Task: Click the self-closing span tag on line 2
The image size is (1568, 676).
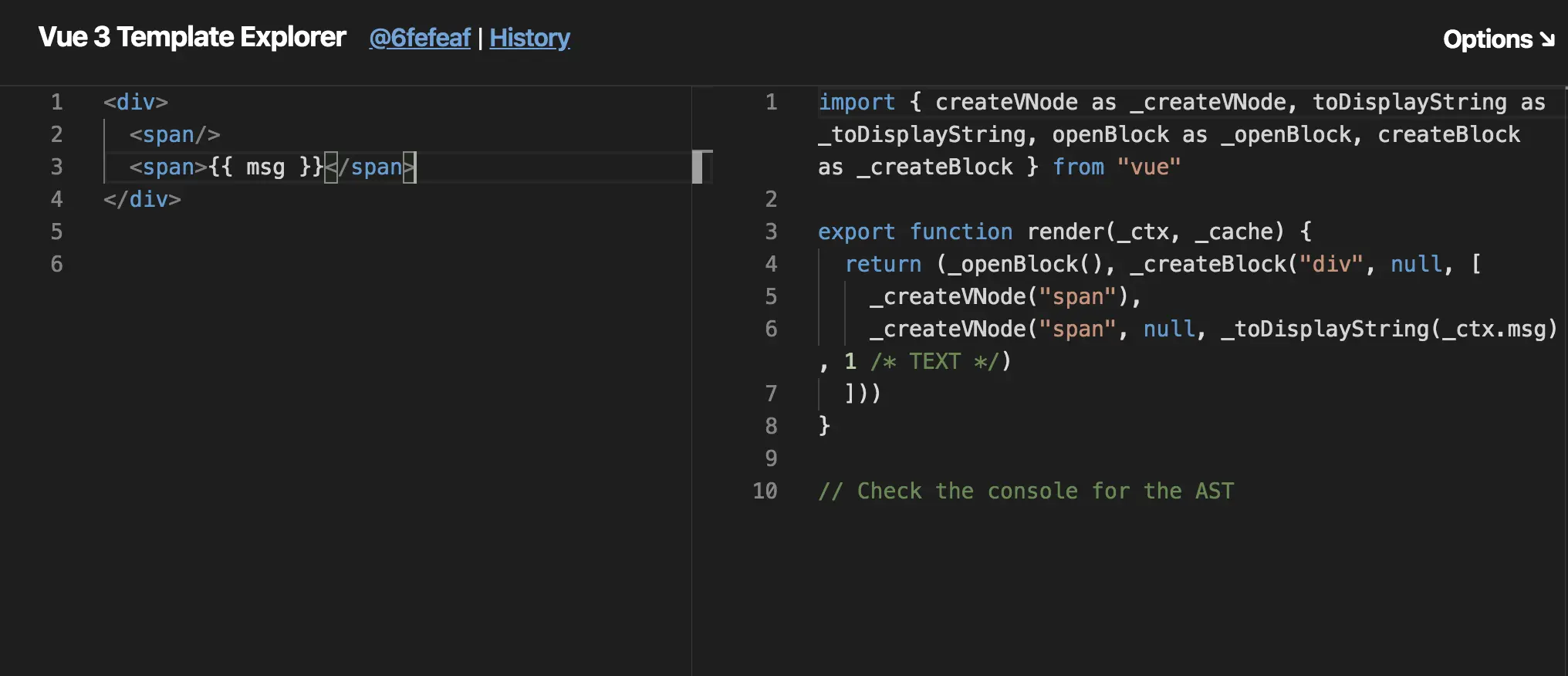Action: tap(174, 134)
